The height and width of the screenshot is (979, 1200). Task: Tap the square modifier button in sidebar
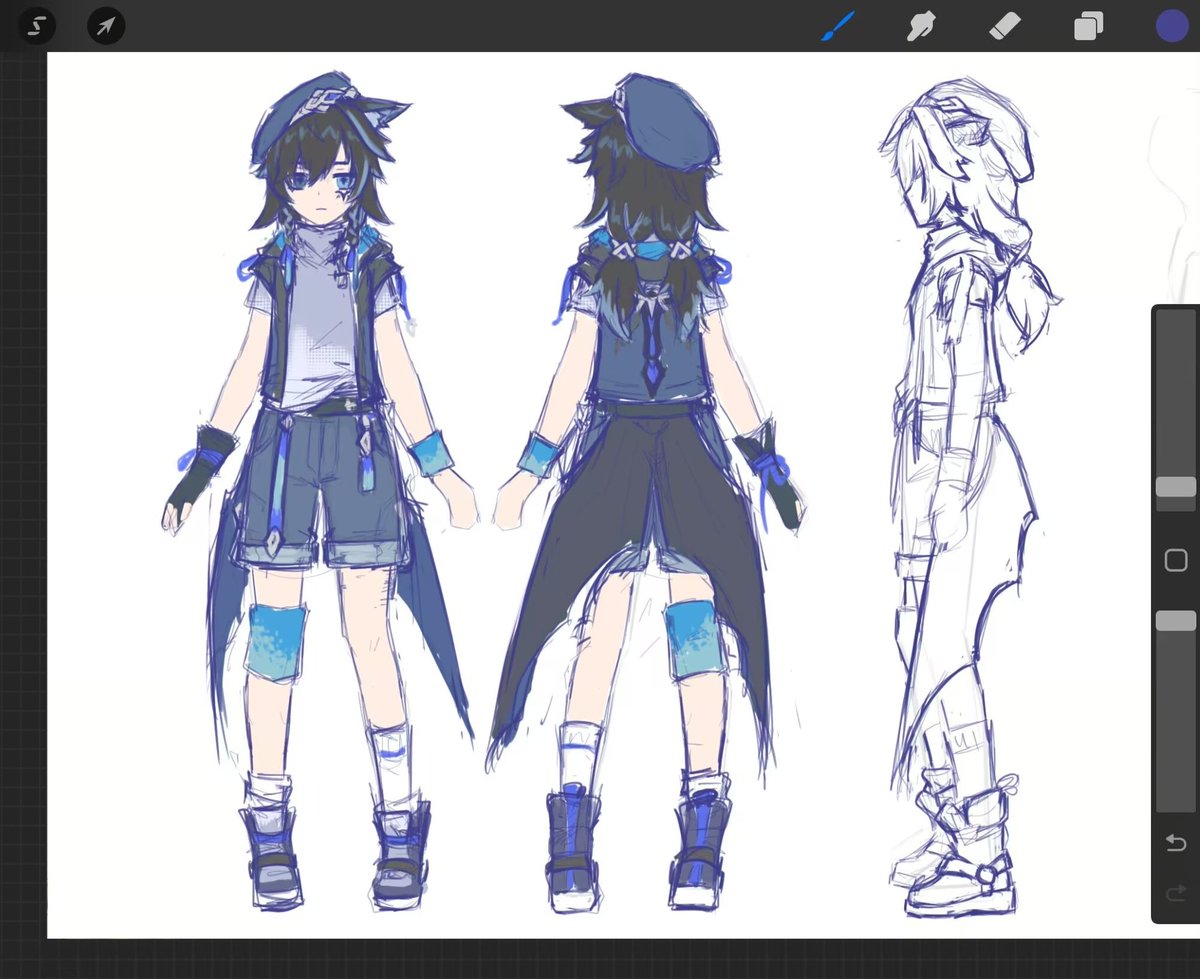[x=1176, y=560]
